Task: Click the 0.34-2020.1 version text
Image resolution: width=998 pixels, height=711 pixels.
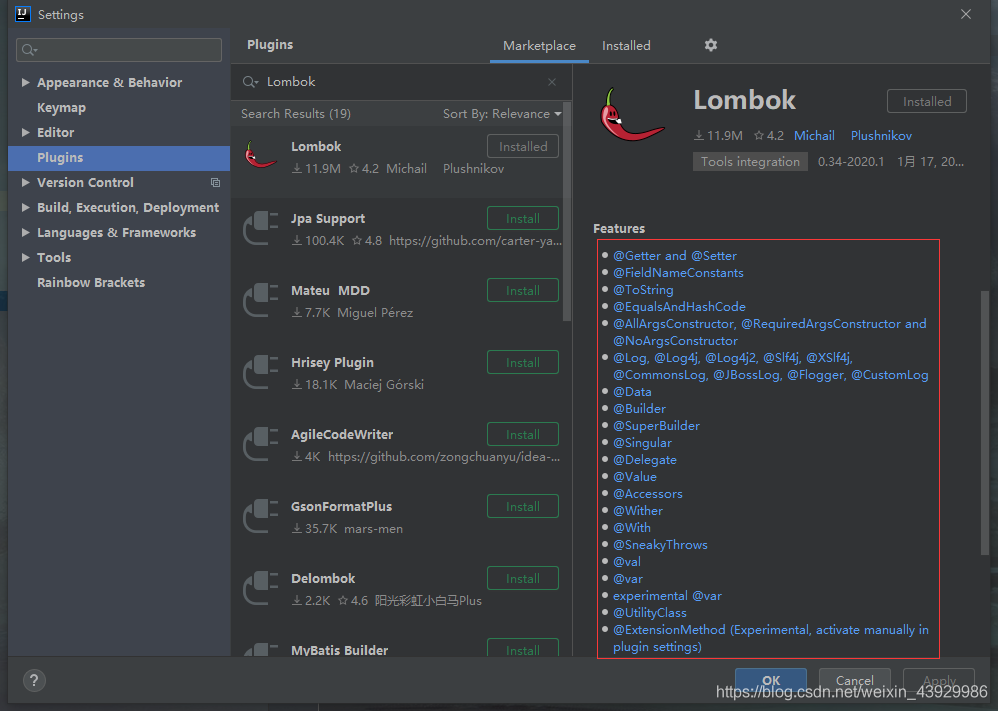Action: click(851, 162)
